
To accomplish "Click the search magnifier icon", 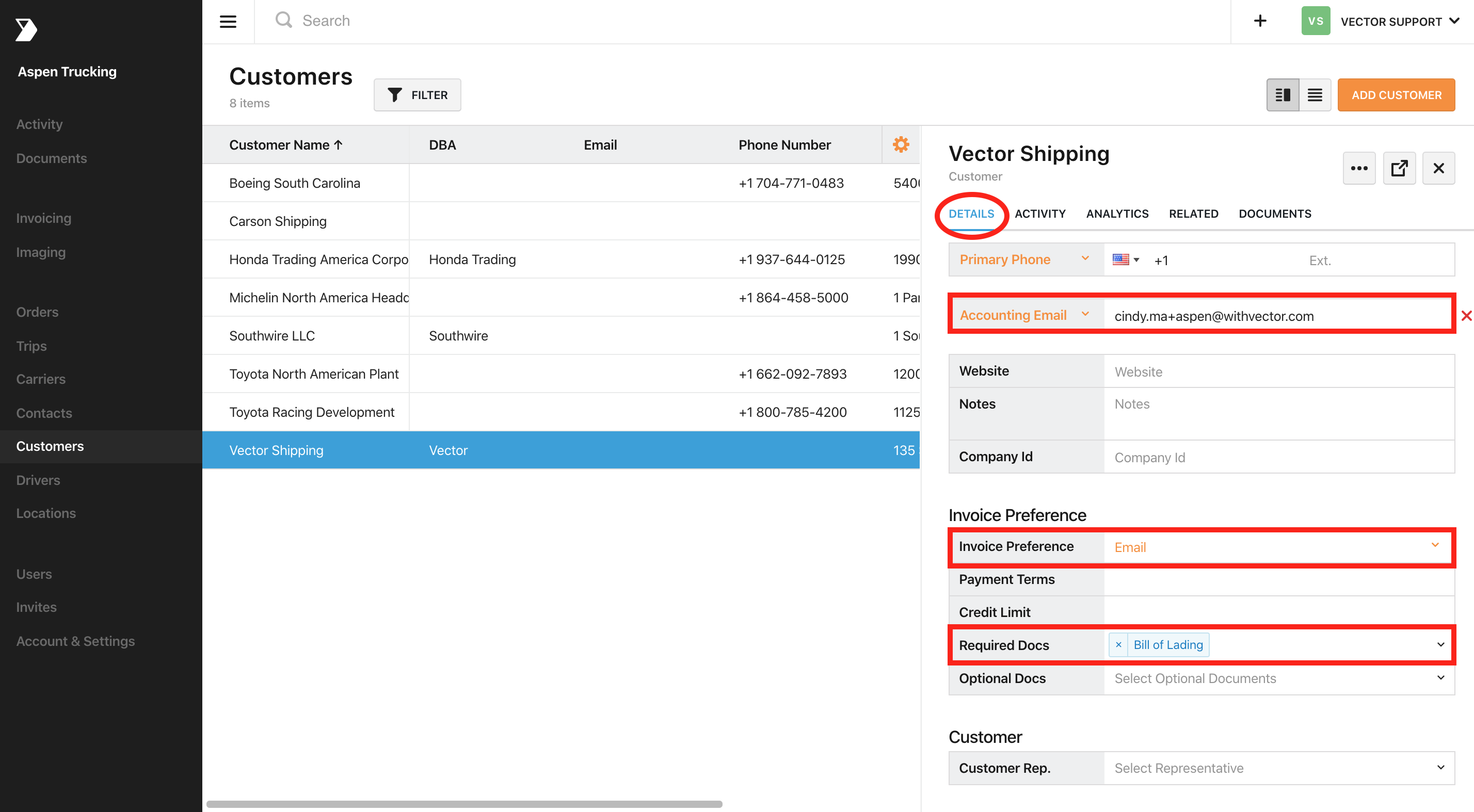I will tap(284, 21).
